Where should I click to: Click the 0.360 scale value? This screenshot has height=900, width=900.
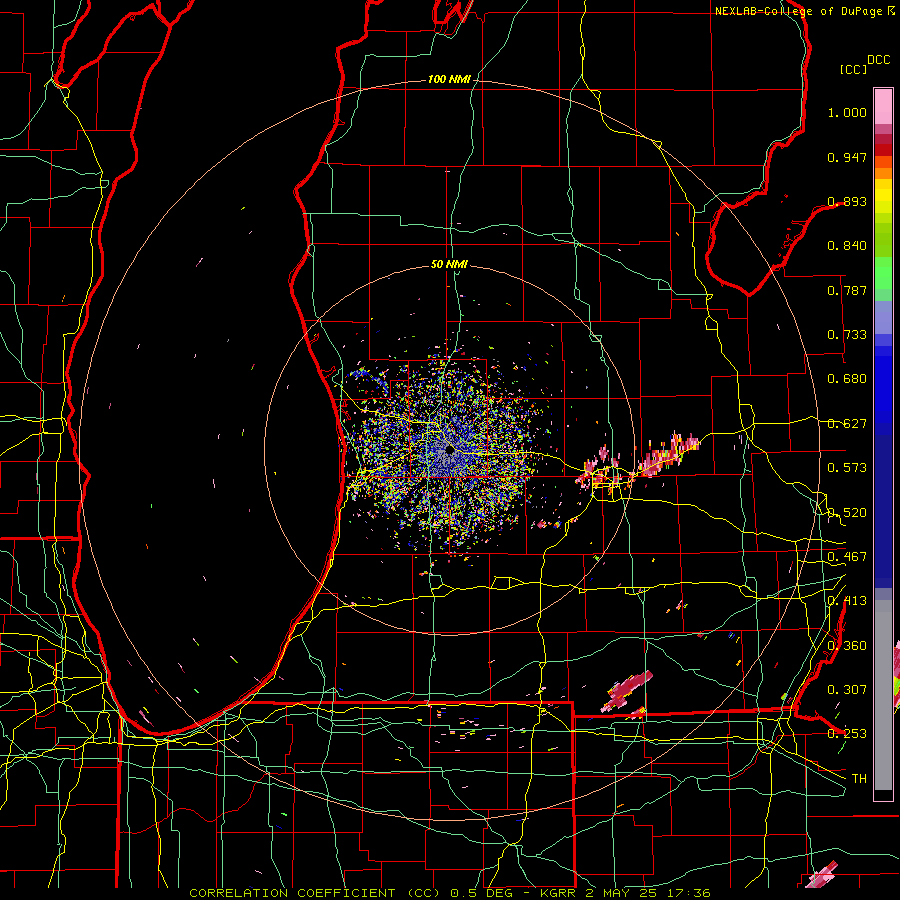point(847,646)
